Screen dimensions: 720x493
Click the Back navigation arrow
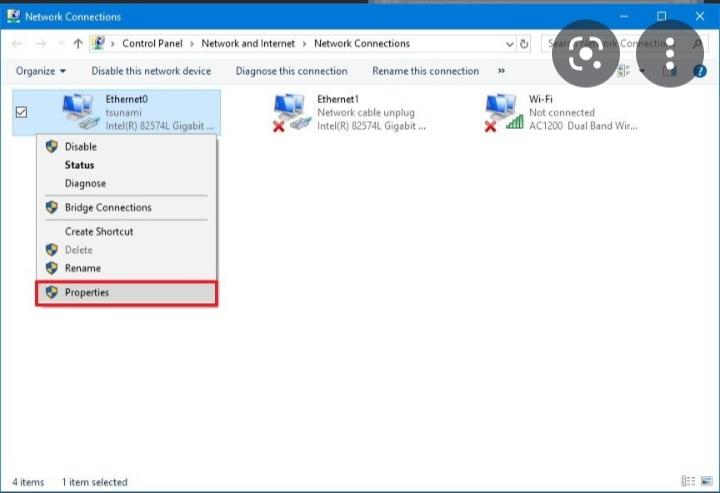[16, 44]
